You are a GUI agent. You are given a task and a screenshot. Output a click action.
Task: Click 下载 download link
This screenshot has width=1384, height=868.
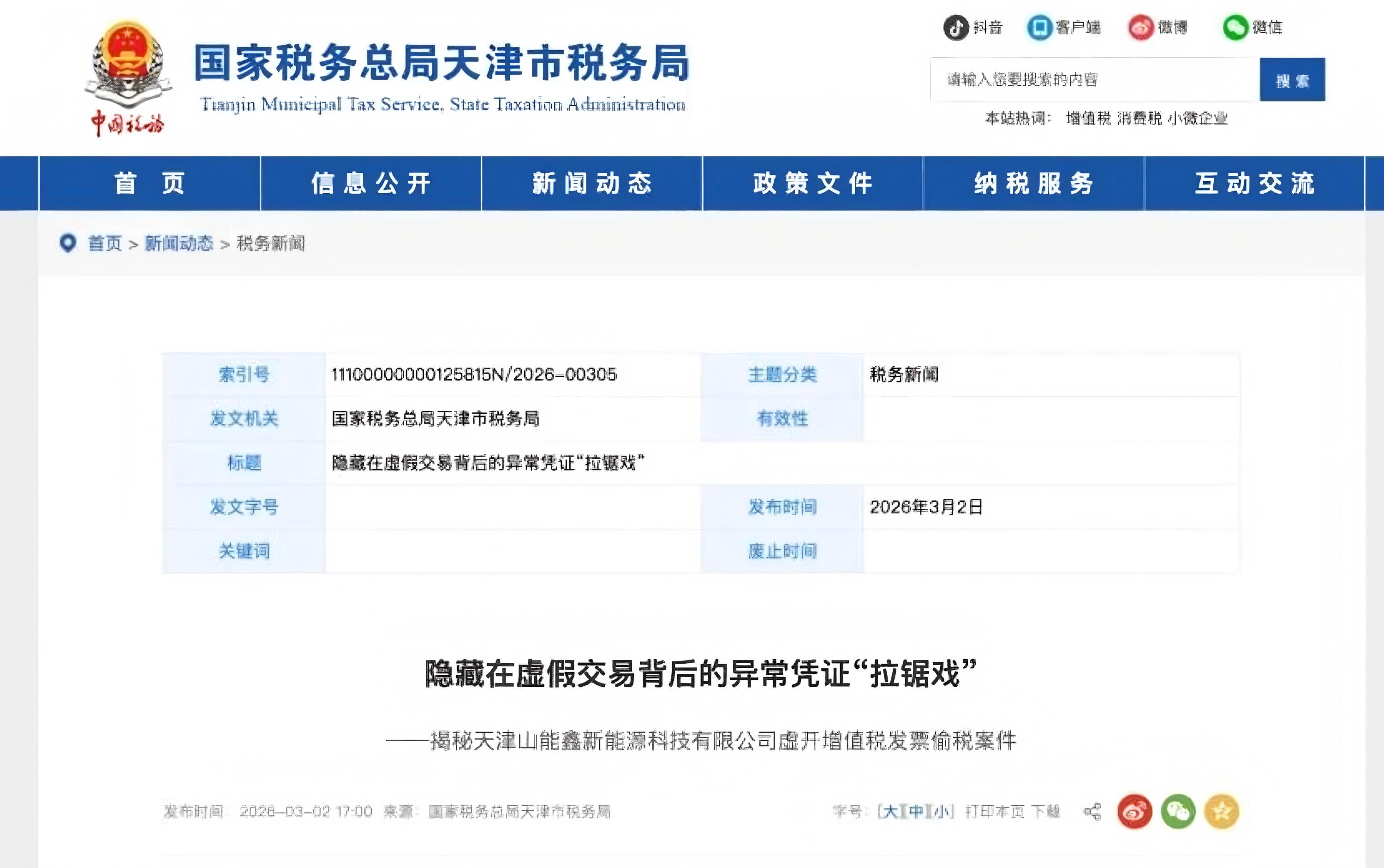tap(1046, 812)
